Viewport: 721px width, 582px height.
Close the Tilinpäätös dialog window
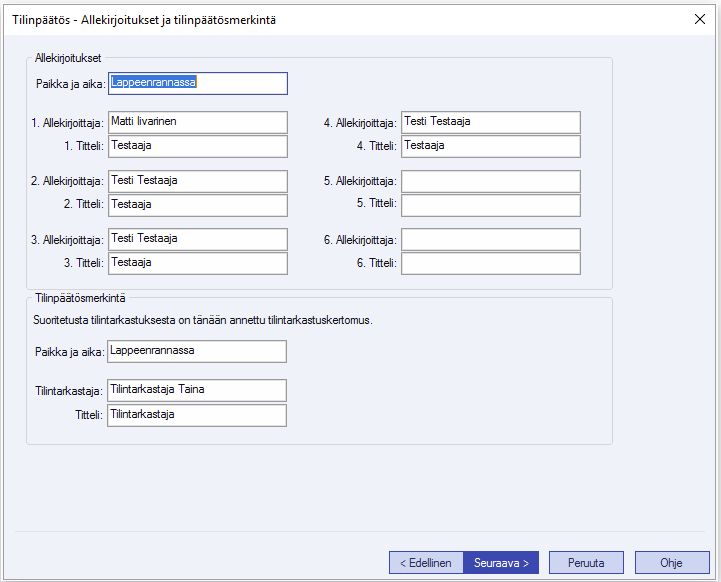700,19
